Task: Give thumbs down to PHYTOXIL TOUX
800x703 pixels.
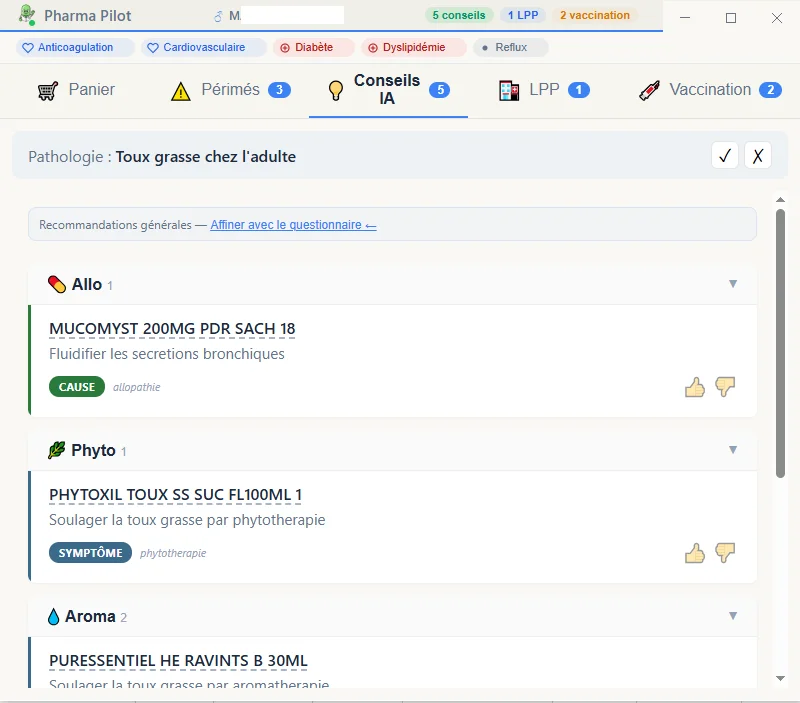Action: point(724,553)
